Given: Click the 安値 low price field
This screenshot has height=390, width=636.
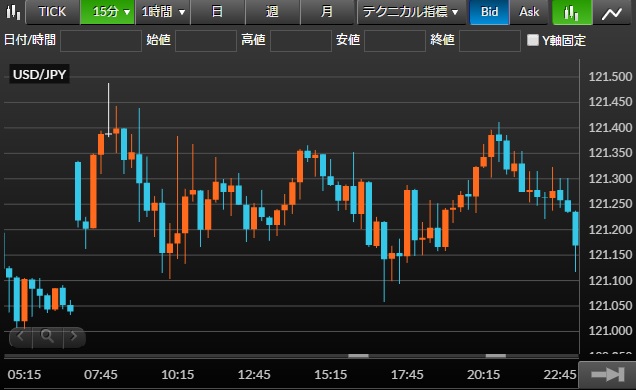Looking at the screenshot, I should pos(395,41).
